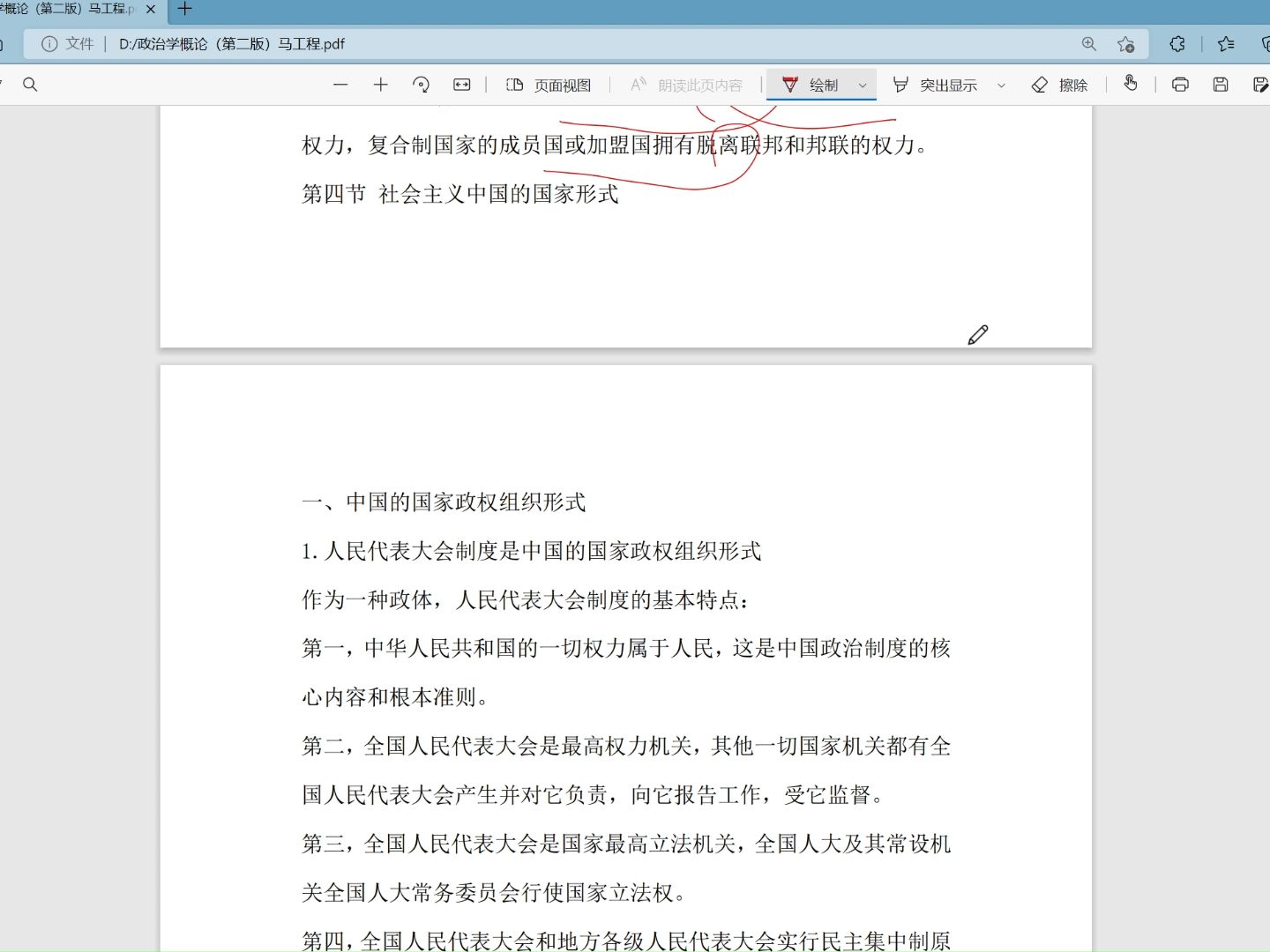Print the PDF document
Viewport: 1270px width, 952px height.
click(x=1180, y=85)
